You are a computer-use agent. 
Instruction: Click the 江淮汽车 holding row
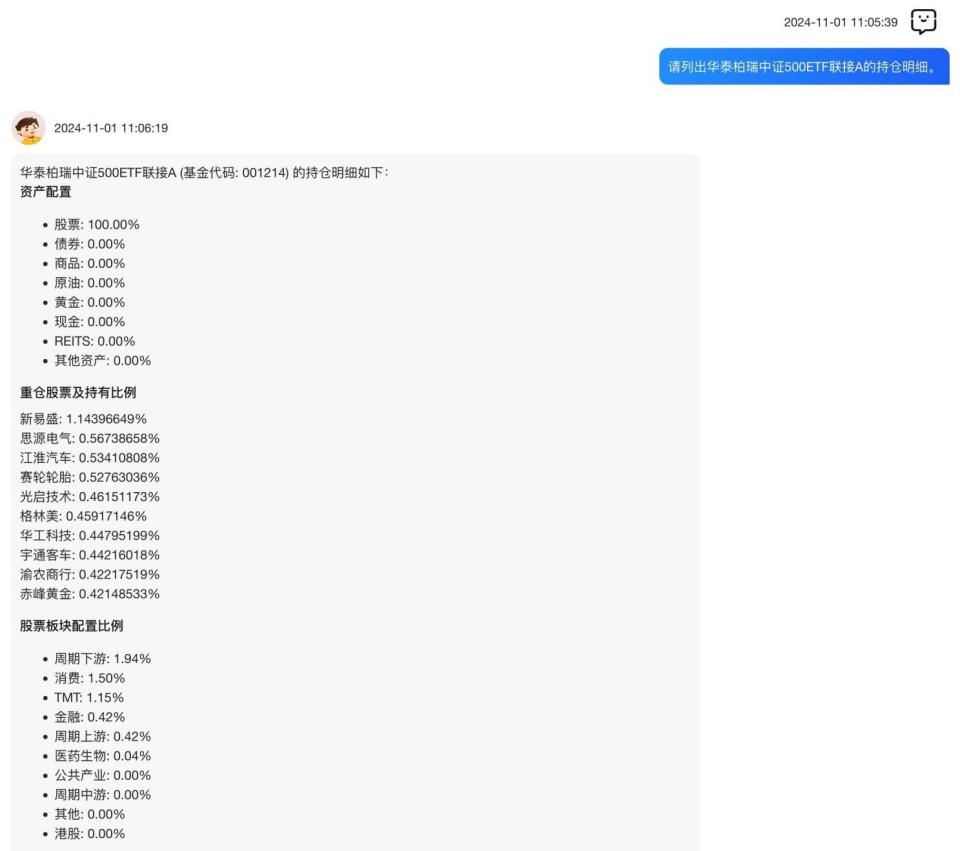[89, 458]
